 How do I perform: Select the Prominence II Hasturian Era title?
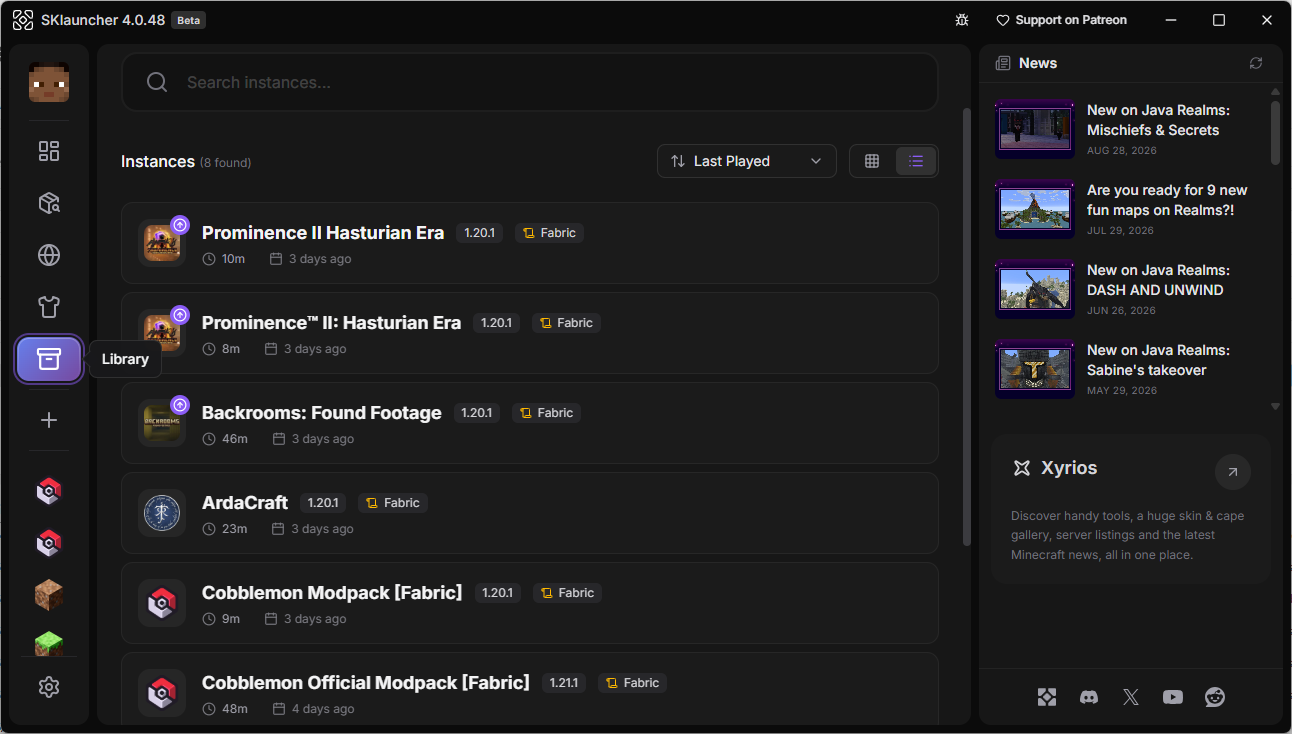pos(323,233)
